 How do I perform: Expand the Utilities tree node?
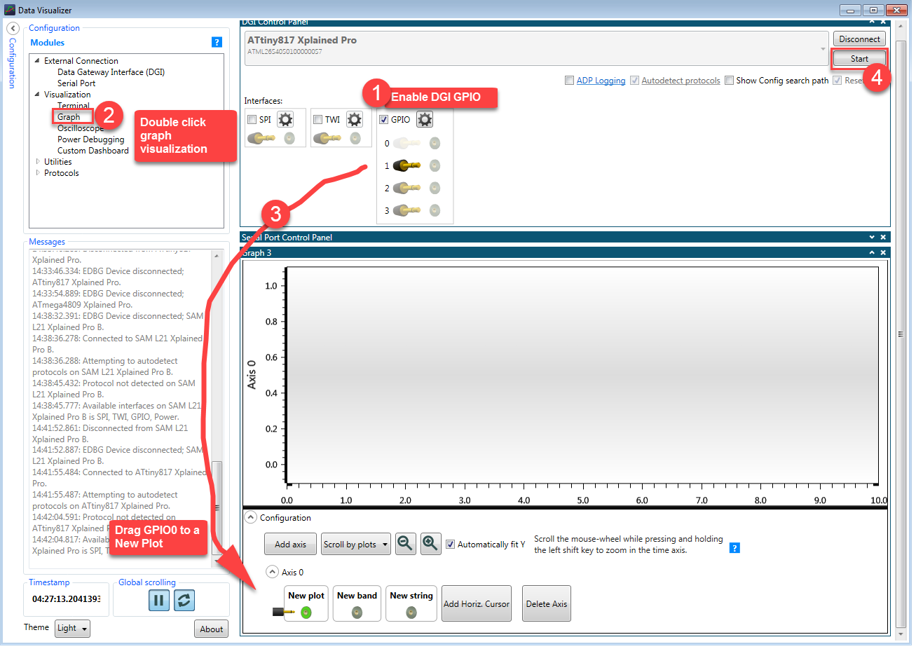point(38,162)
